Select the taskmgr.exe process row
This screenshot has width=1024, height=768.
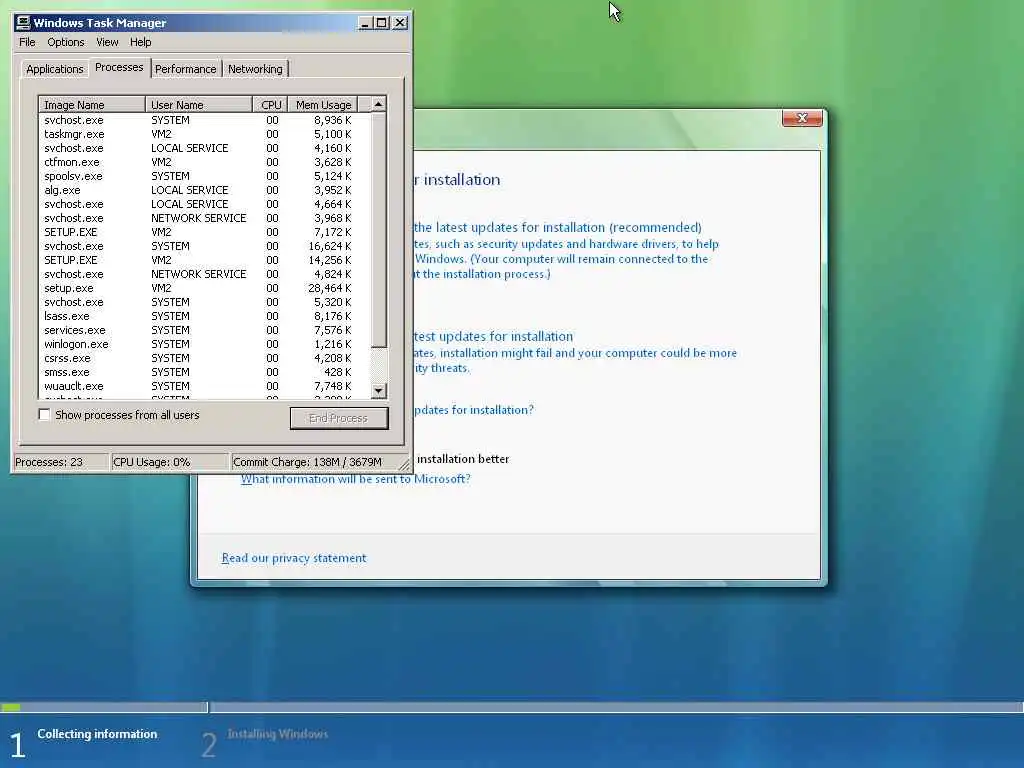click(204, 134)
